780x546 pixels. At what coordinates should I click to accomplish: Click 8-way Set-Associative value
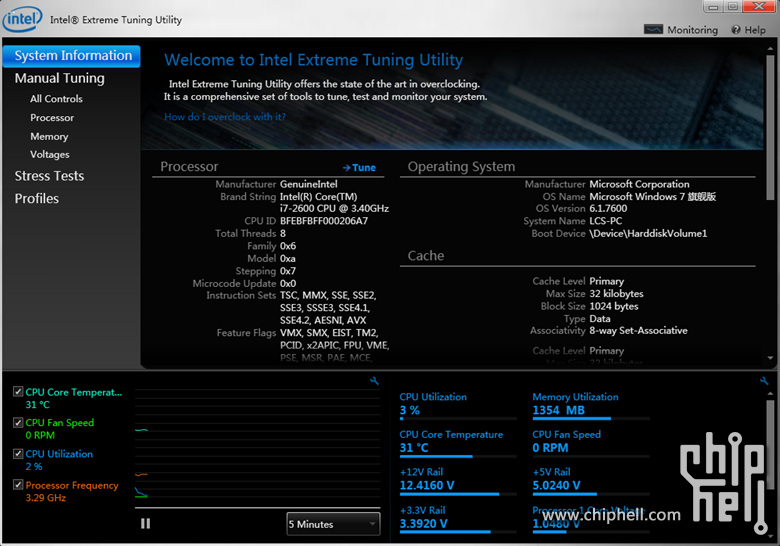pos(638,331)
